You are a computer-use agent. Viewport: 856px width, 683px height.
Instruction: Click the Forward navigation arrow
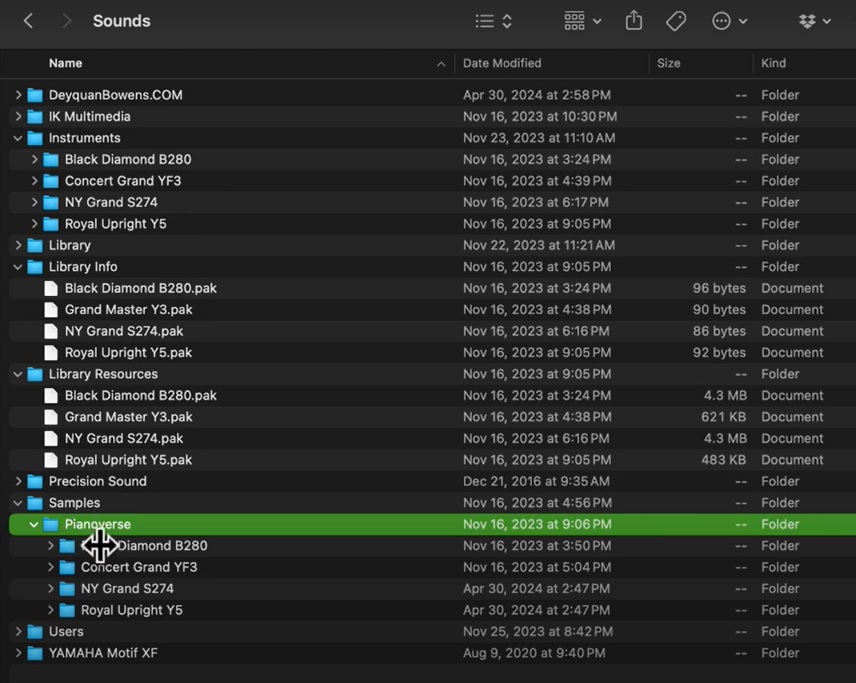pyautogui.click(x=66, y=21)
